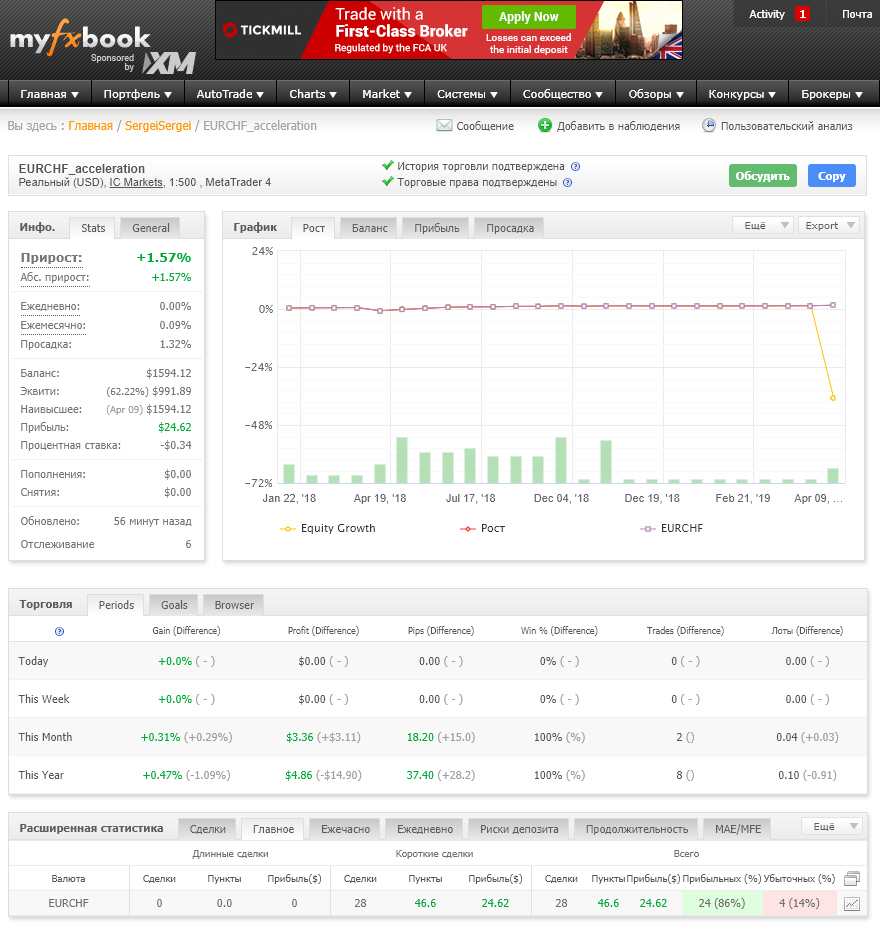Open the Главное statistics tab
This screenshot has width=880, height=930.
pos(273,829)
